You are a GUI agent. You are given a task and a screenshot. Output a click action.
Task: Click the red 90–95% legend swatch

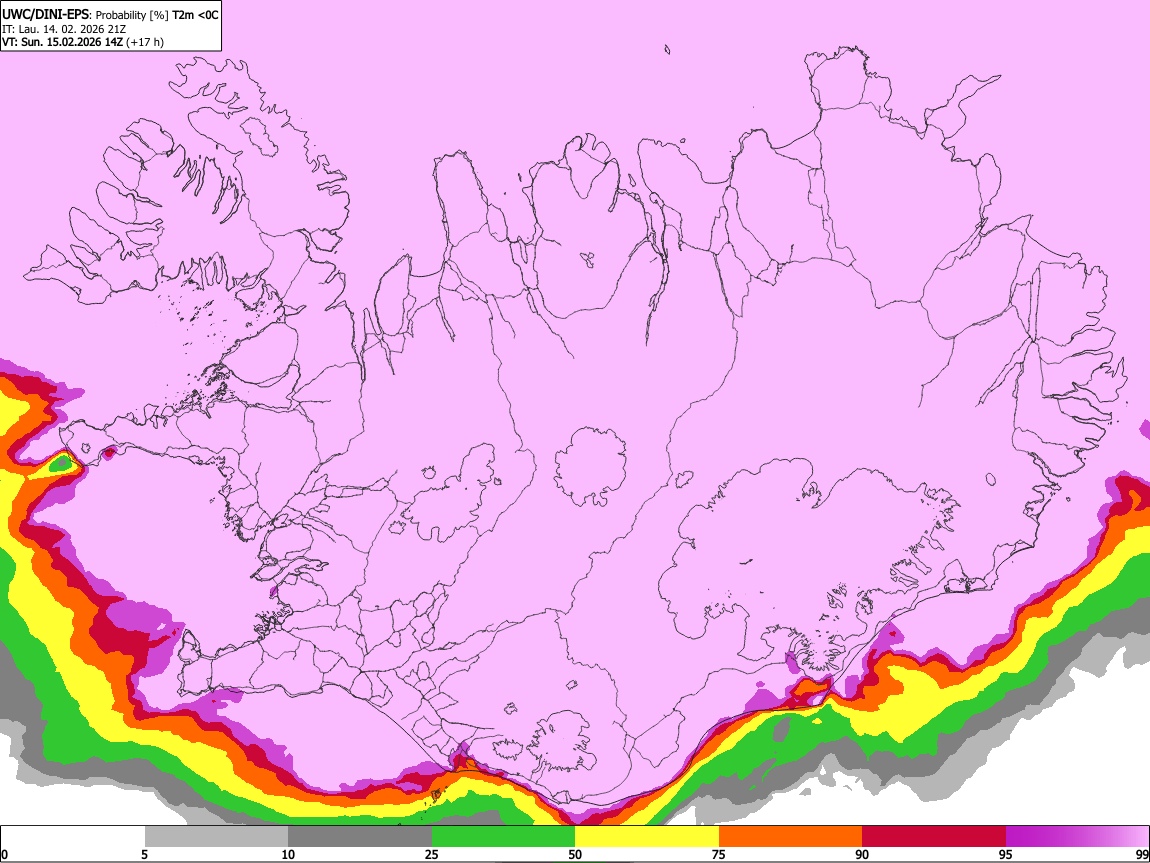934,836
